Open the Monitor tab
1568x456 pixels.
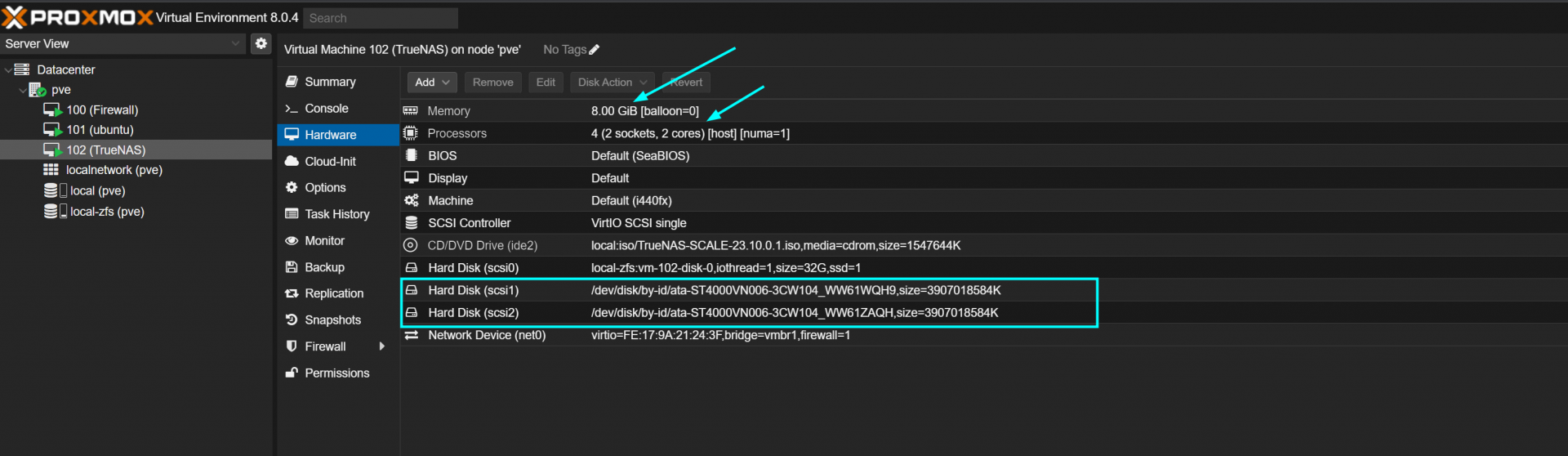click(x=338, y=240)
